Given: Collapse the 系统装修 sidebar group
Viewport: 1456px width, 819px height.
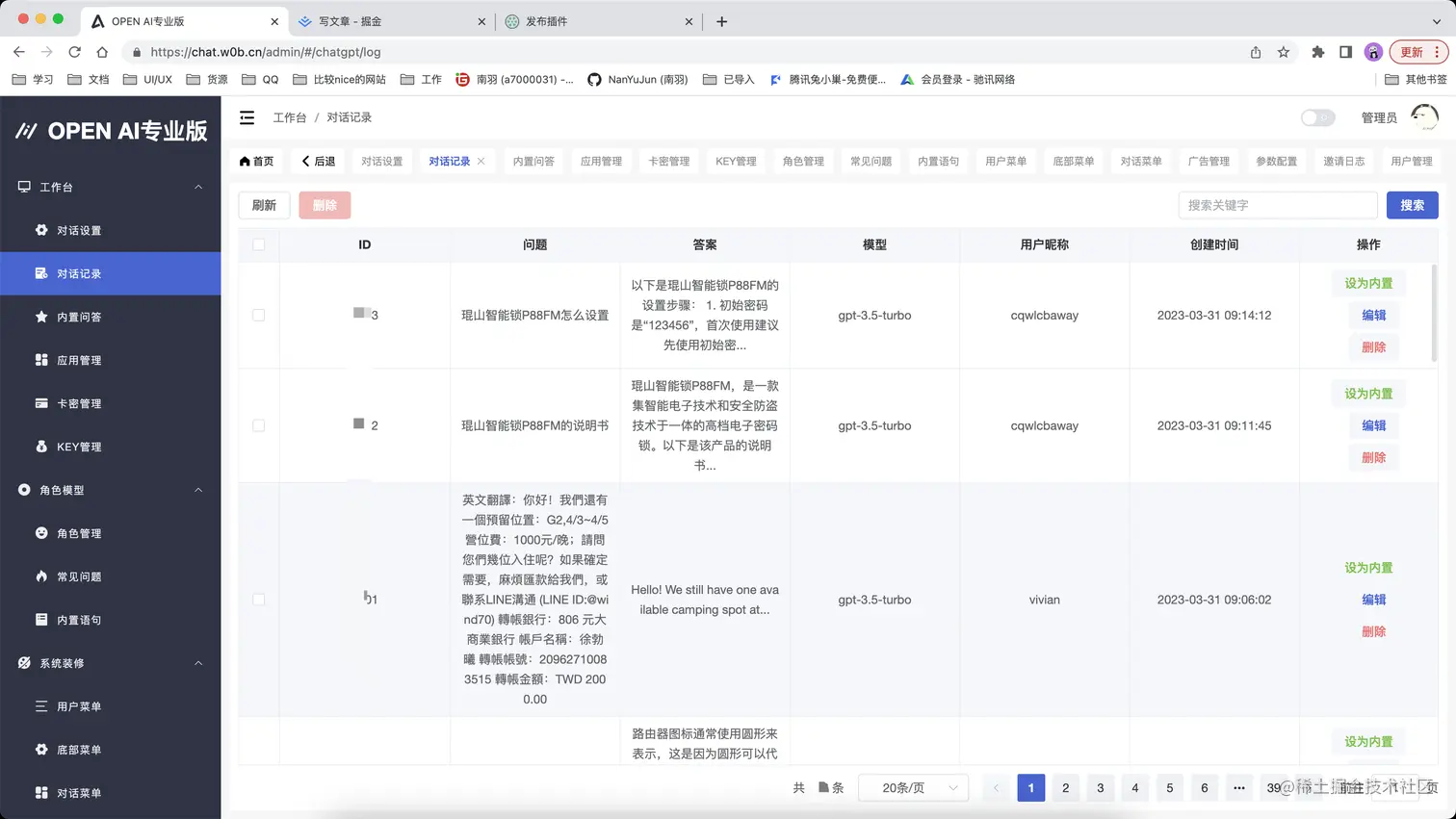Looking at the screenshot, I should (198, 663).
